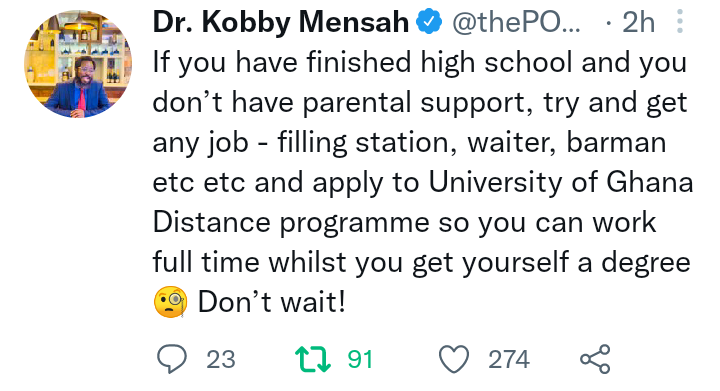Open Dr. Kobby Mensah's profile picture
This screenshot has width=720, height=391.
click(78, 64)
